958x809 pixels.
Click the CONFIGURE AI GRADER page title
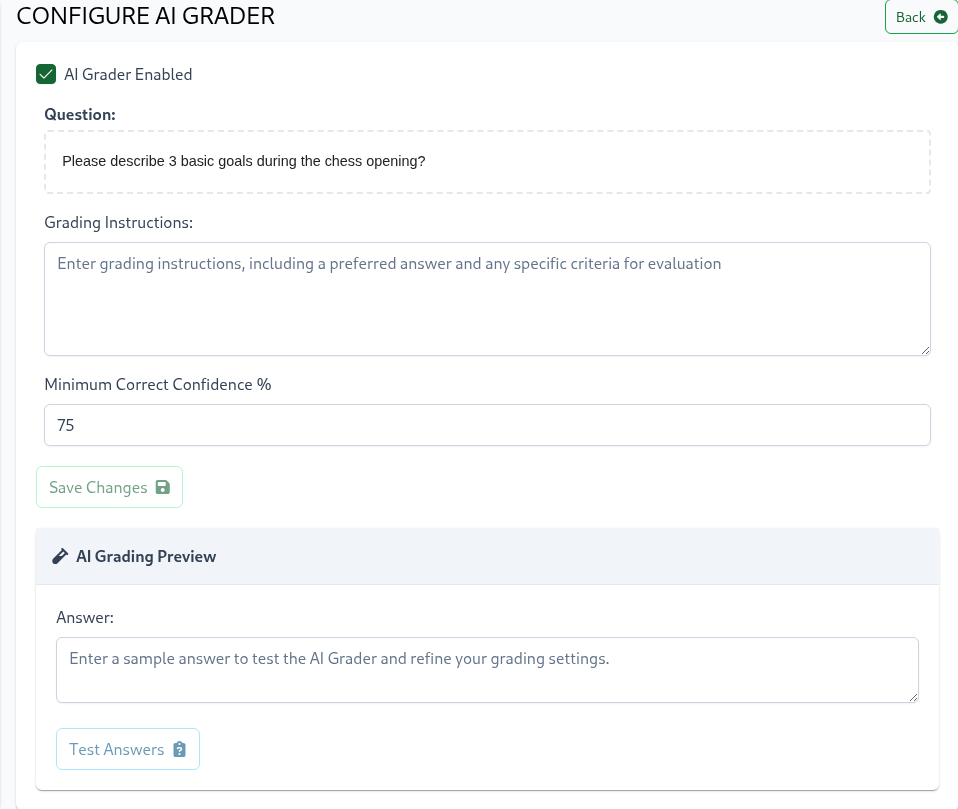[x=146, y=17]
